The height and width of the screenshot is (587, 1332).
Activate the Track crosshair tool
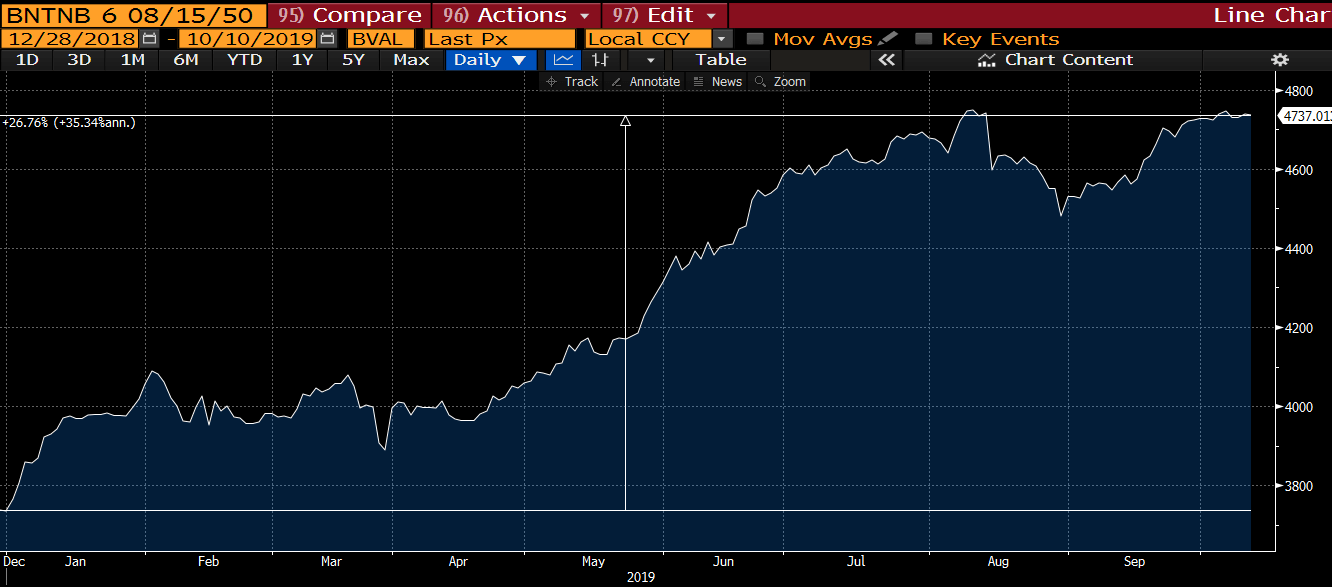pos(571,82)
